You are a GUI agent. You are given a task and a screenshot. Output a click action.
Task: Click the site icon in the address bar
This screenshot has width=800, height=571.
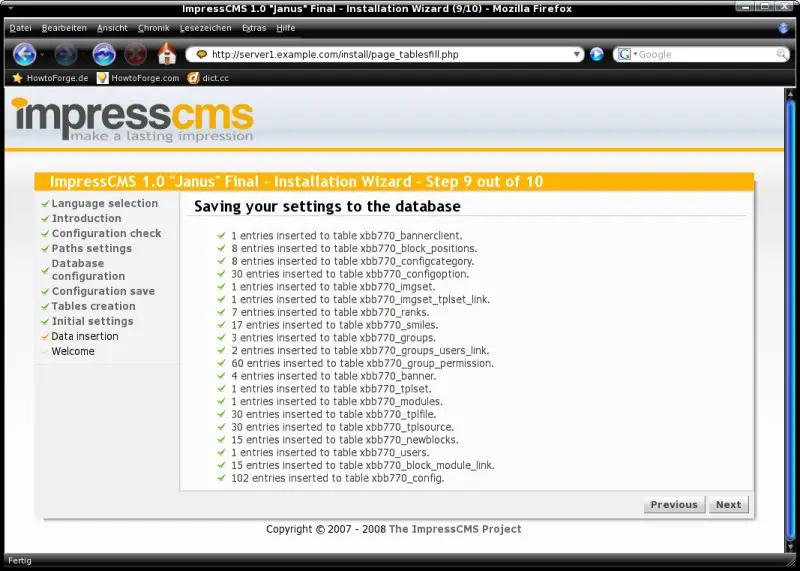click(x=202, y=54)
